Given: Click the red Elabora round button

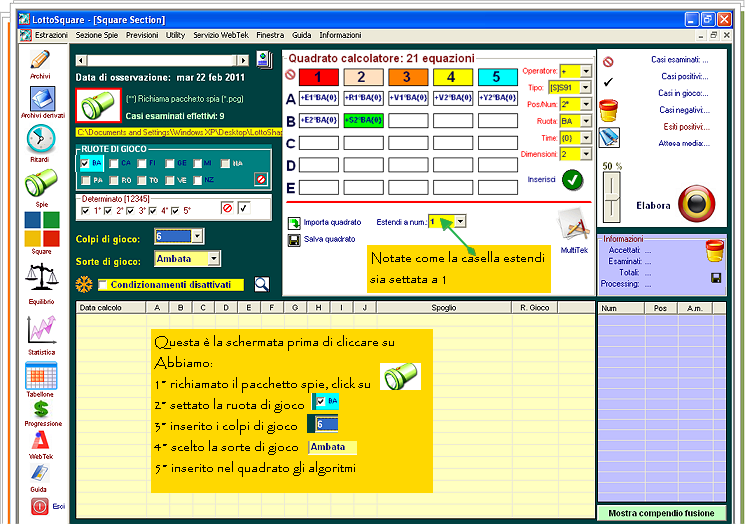Looking at the screenshot, I should click(x=696, y=204).
